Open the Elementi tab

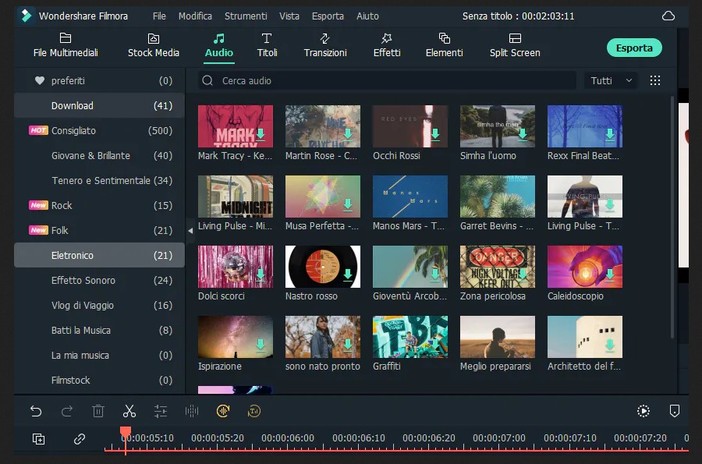(x=444, y=45)
